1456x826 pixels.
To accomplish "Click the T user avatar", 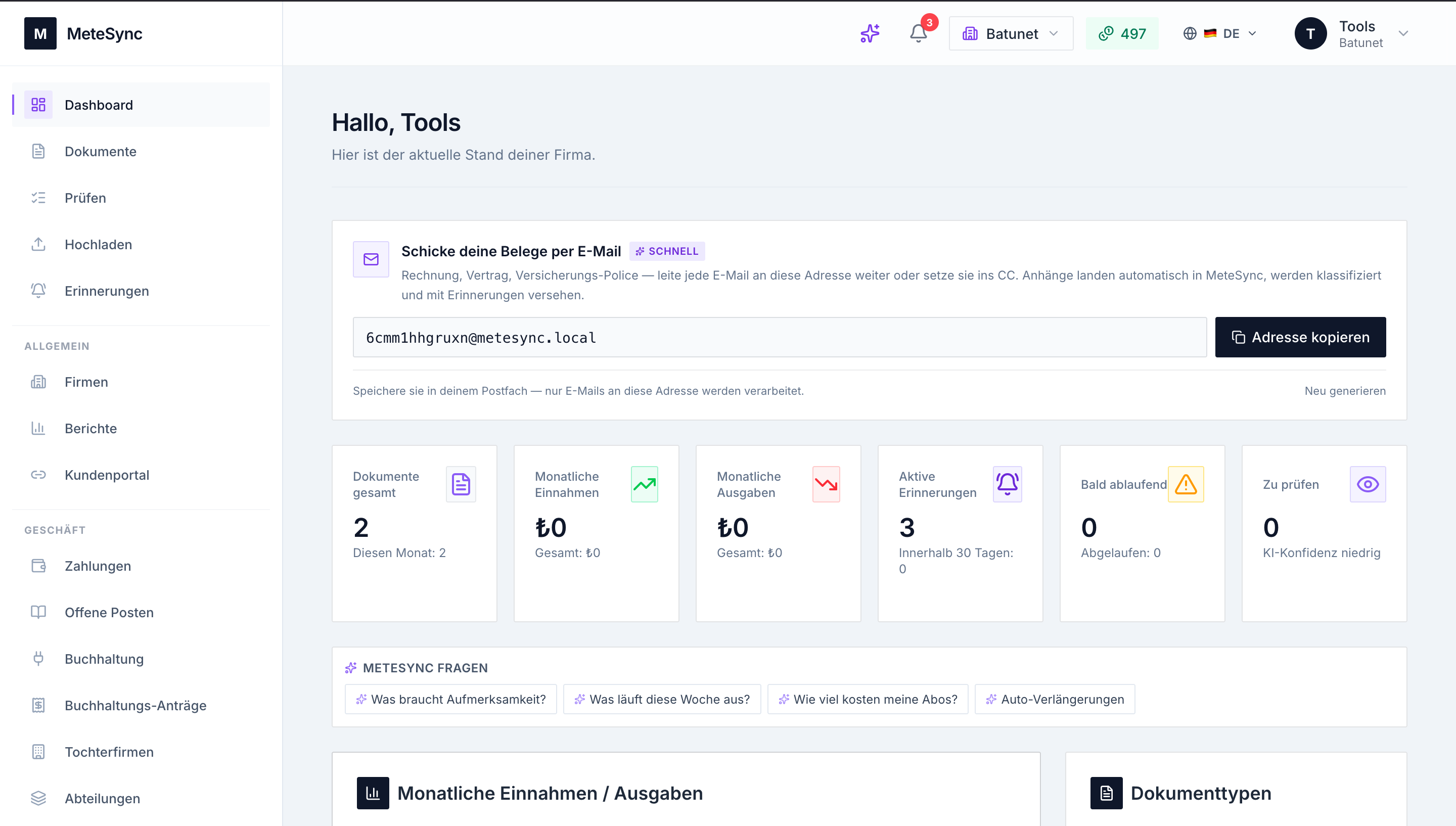I will pos(1310,33).
